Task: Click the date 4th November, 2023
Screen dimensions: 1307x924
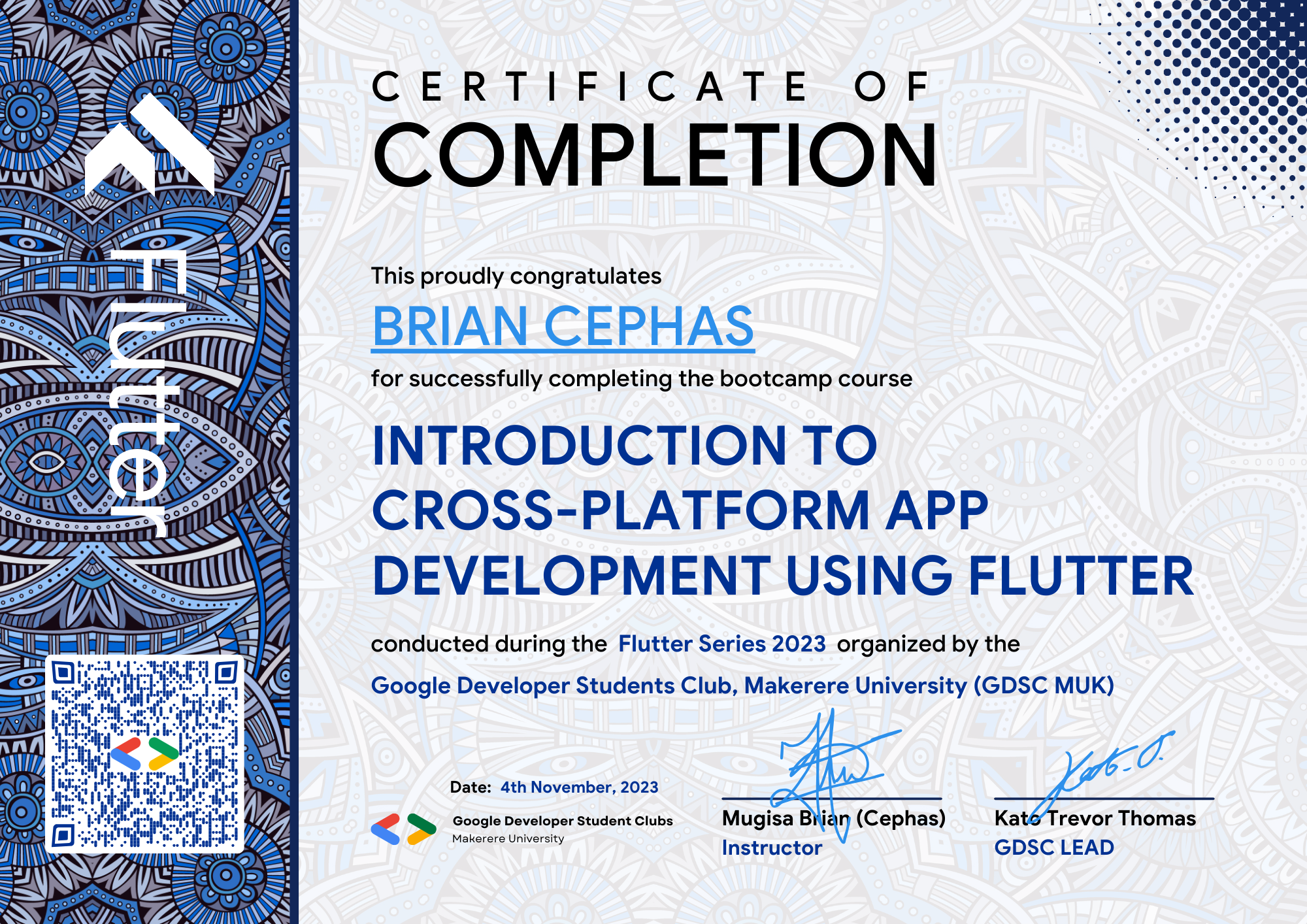Action: point(579,787)
